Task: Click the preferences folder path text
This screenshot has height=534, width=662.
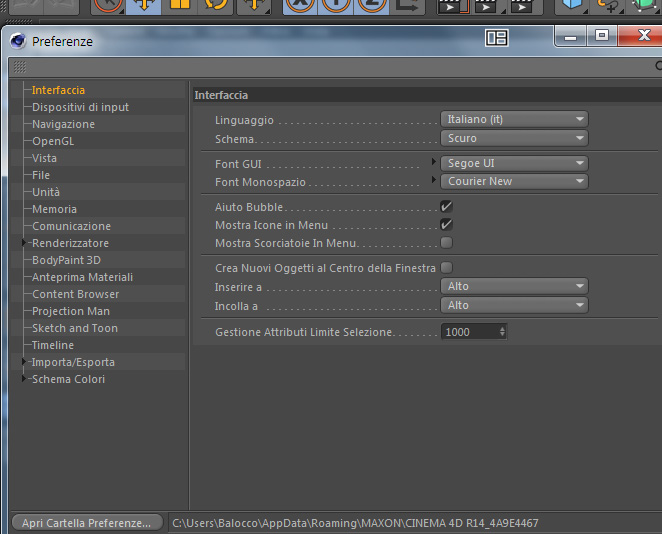Action: click(355, 523)
